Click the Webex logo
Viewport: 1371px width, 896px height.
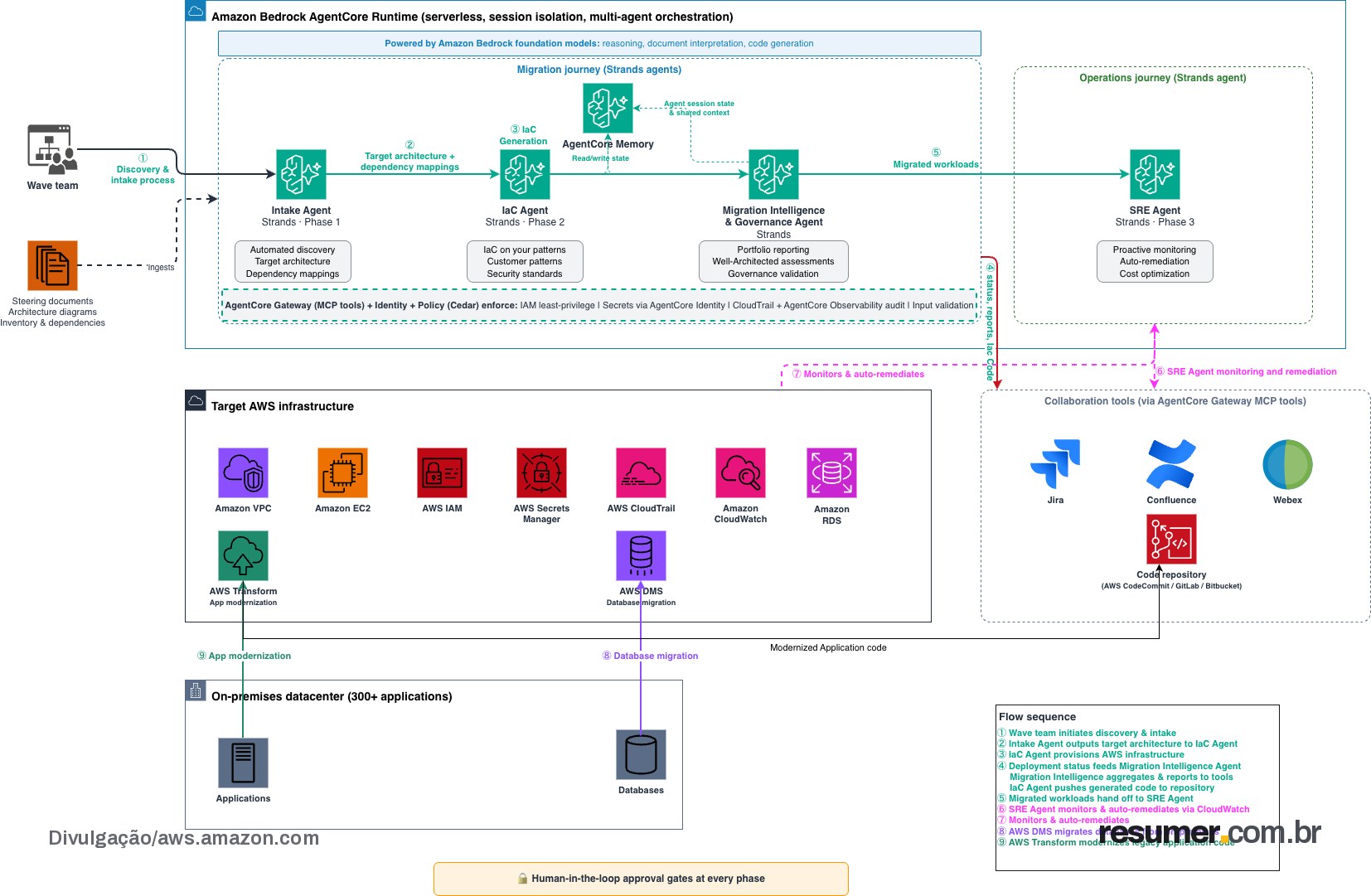(x=1287, y=464)
